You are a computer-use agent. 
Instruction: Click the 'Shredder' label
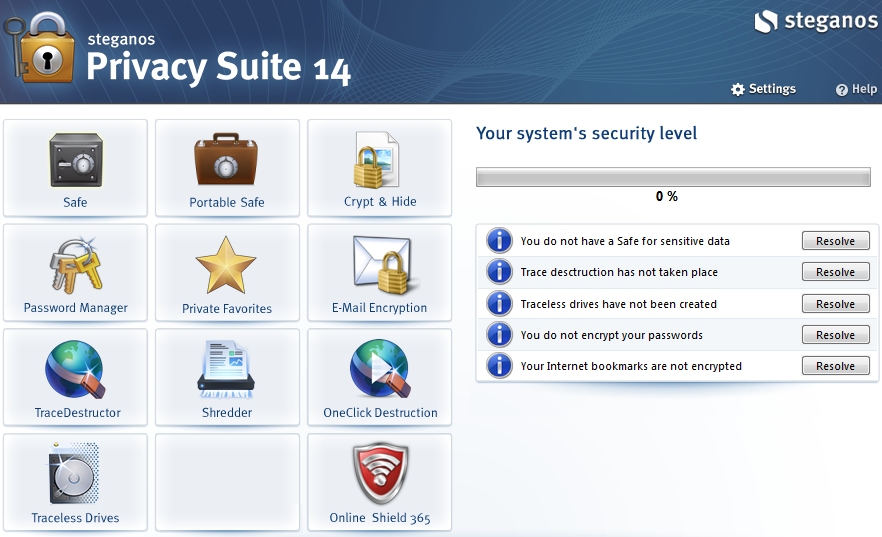tap(227, 413)
